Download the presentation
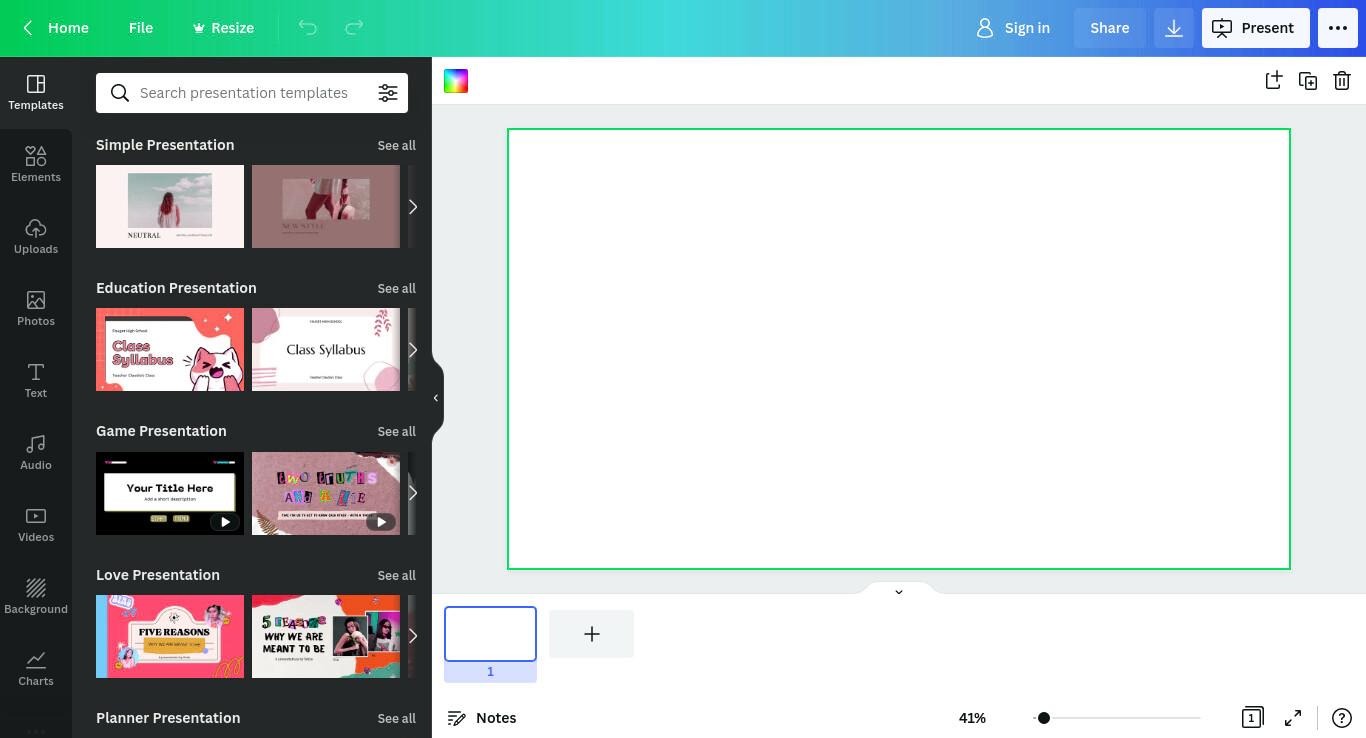Image resolution: width=1366 pixels, height=738 pixels. [1174, 28]
